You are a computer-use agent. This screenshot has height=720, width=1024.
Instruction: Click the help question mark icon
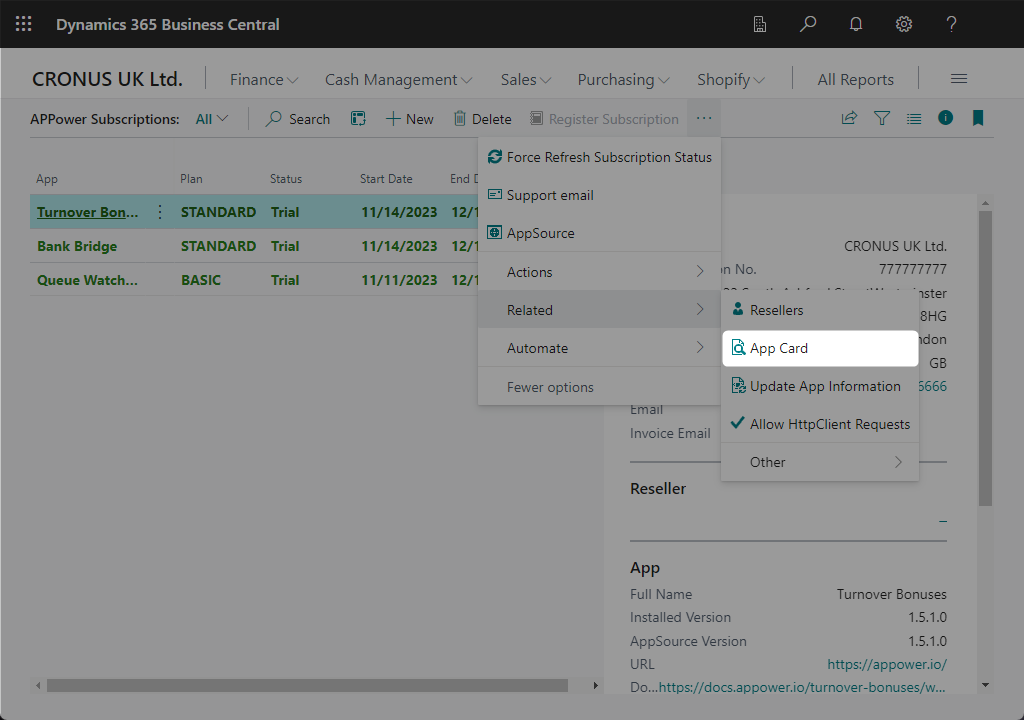click(x=951, y=24)
